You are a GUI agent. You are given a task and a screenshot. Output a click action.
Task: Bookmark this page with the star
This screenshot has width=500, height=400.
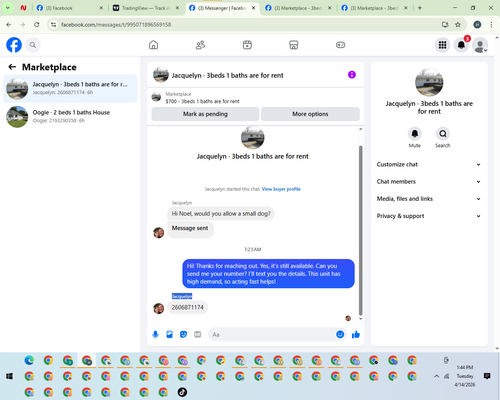coord(458,24)
